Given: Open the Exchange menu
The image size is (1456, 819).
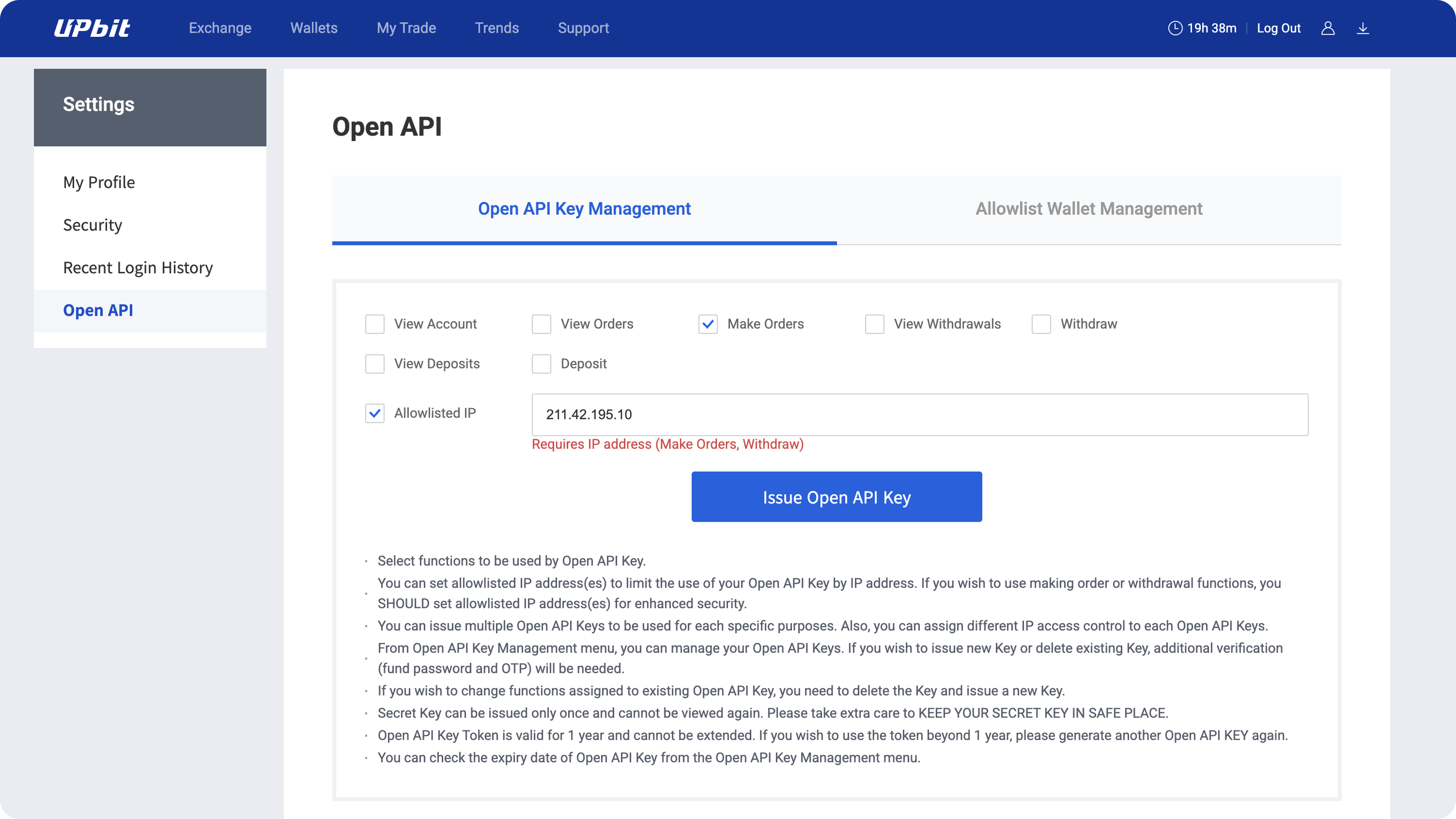Looking at the screenshot, I should click(220, 28).
